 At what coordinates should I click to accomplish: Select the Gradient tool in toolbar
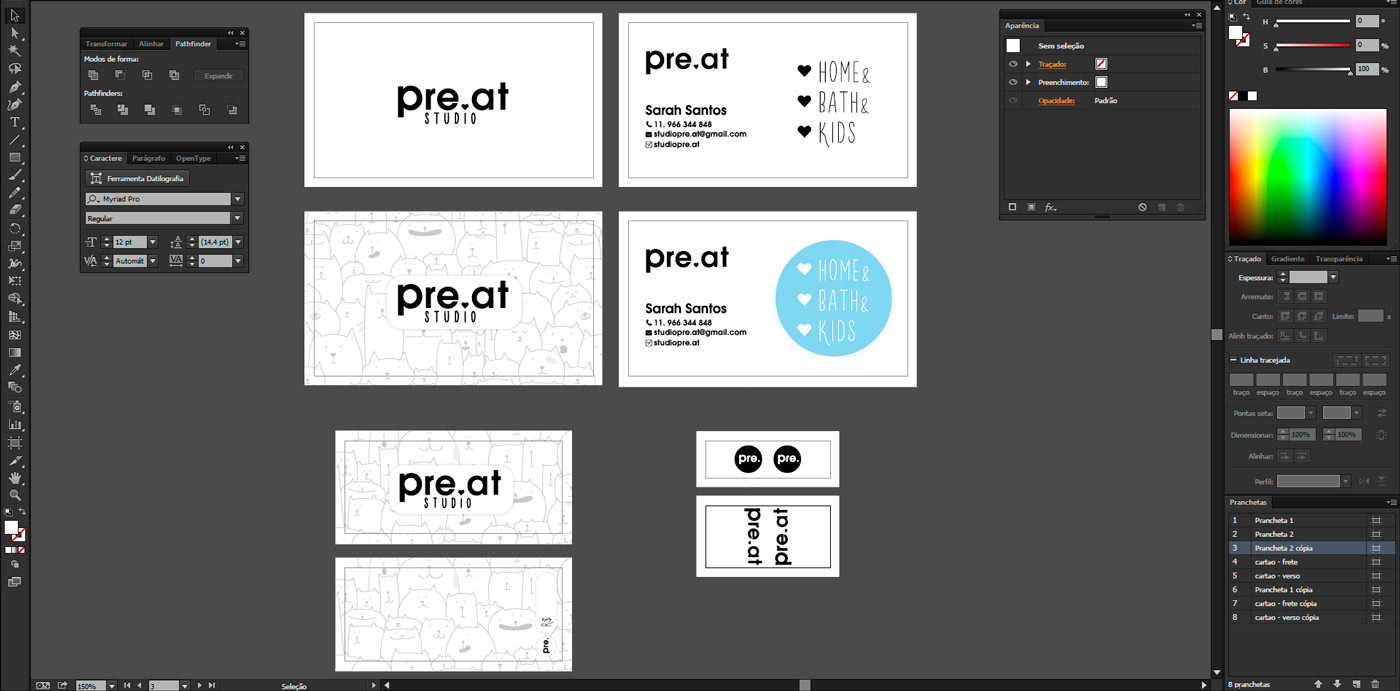coord(15,352)
